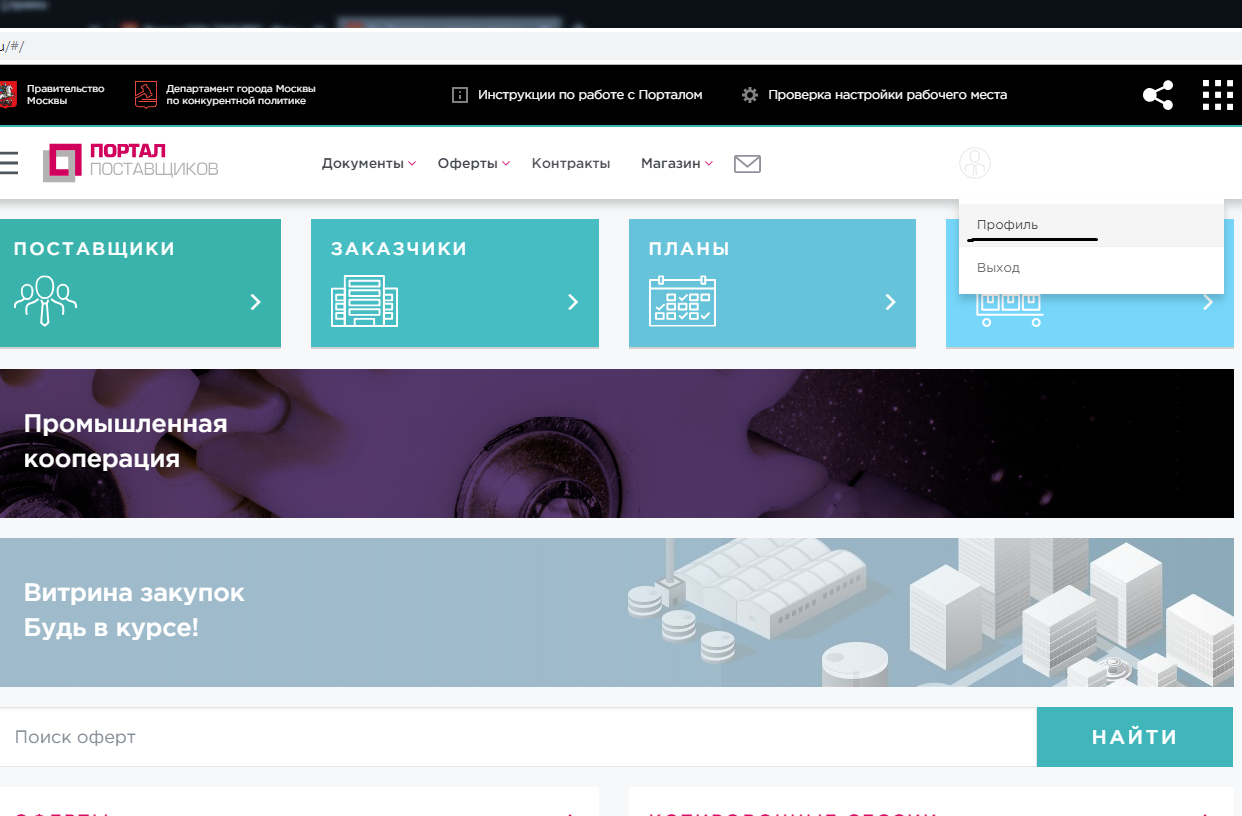The image size is (1242, 816).
Task: Click the envelope messages icon
Action: pos(747,164)
